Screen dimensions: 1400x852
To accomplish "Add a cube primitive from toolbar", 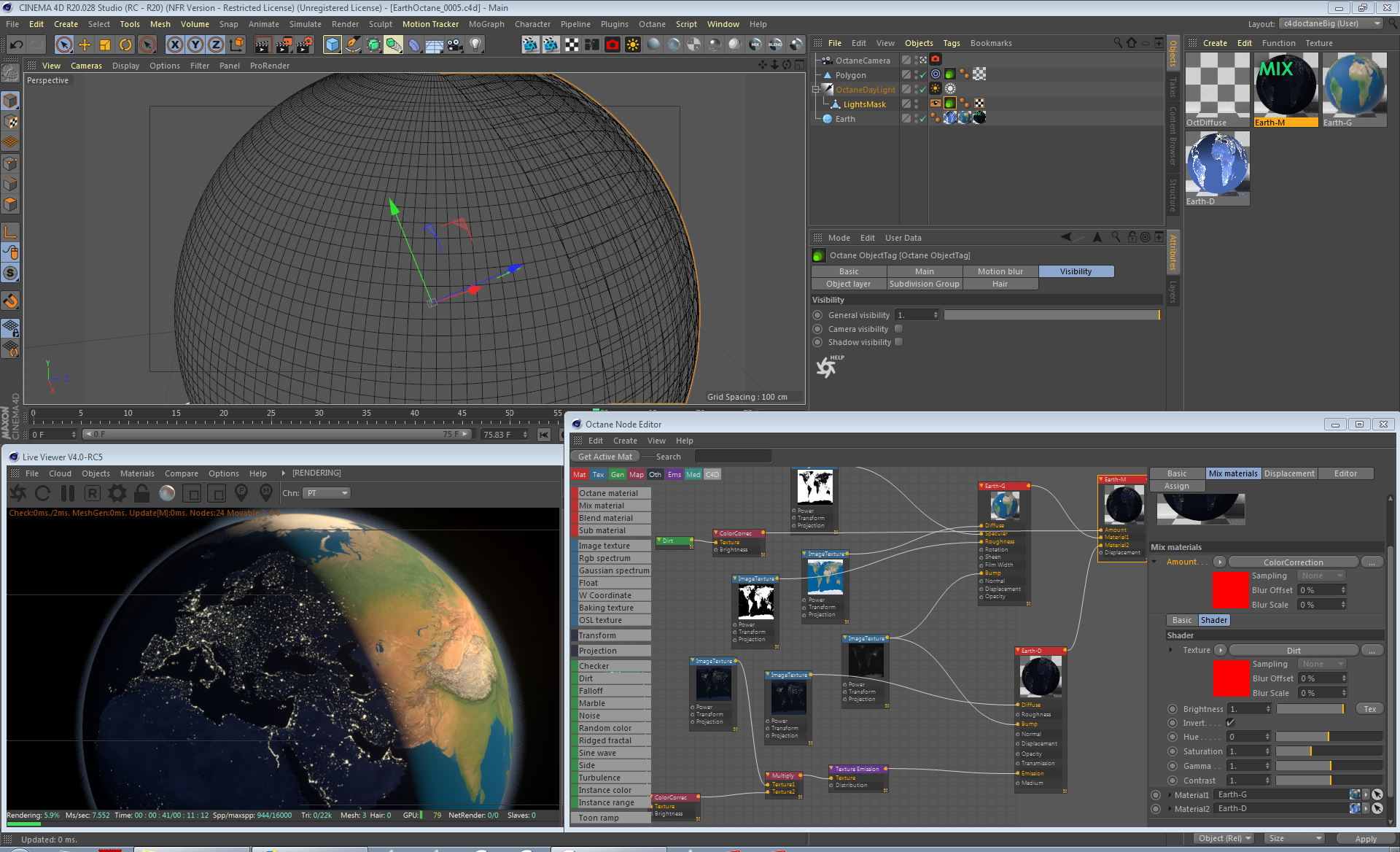I will (332, 45).
